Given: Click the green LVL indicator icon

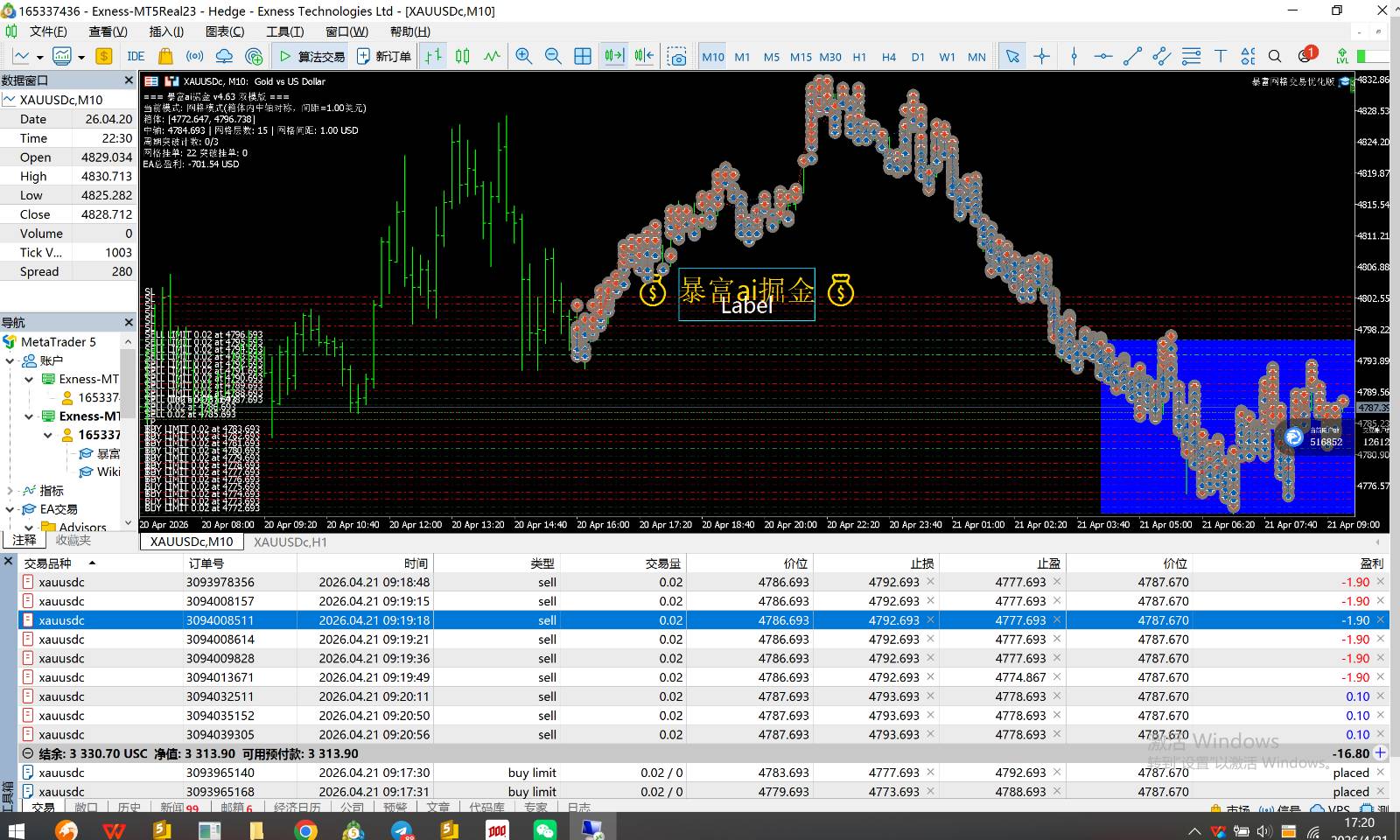Looking at the screenshot, I should [x=1341, y=56].
